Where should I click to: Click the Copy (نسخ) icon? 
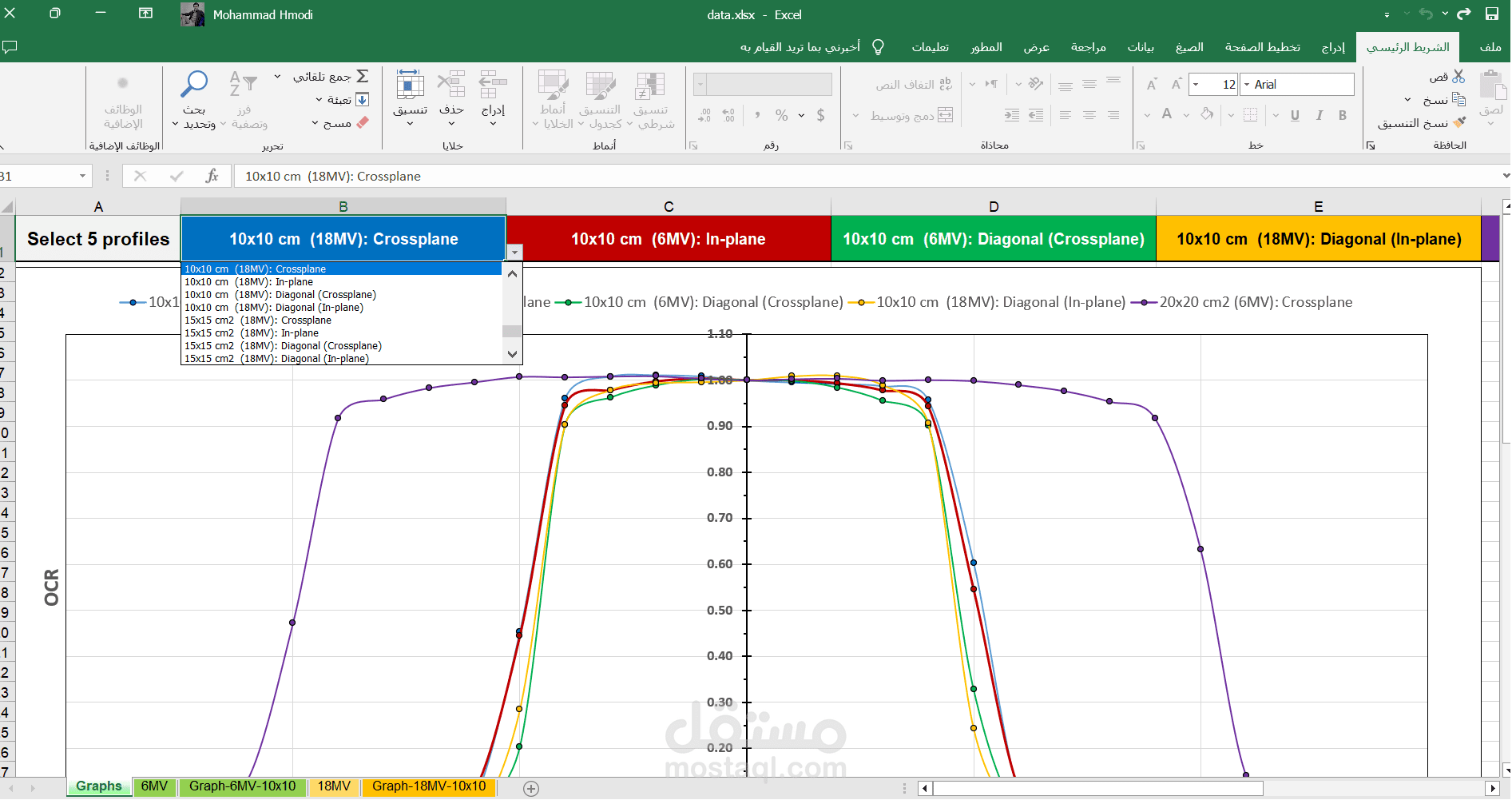coord(1458,99)
